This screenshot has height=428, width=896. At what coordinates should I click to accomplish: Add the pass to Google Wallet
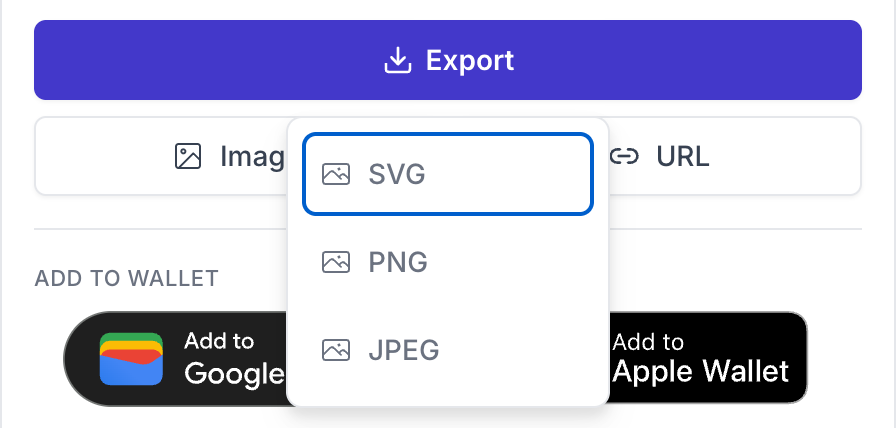tap(175, 358)
